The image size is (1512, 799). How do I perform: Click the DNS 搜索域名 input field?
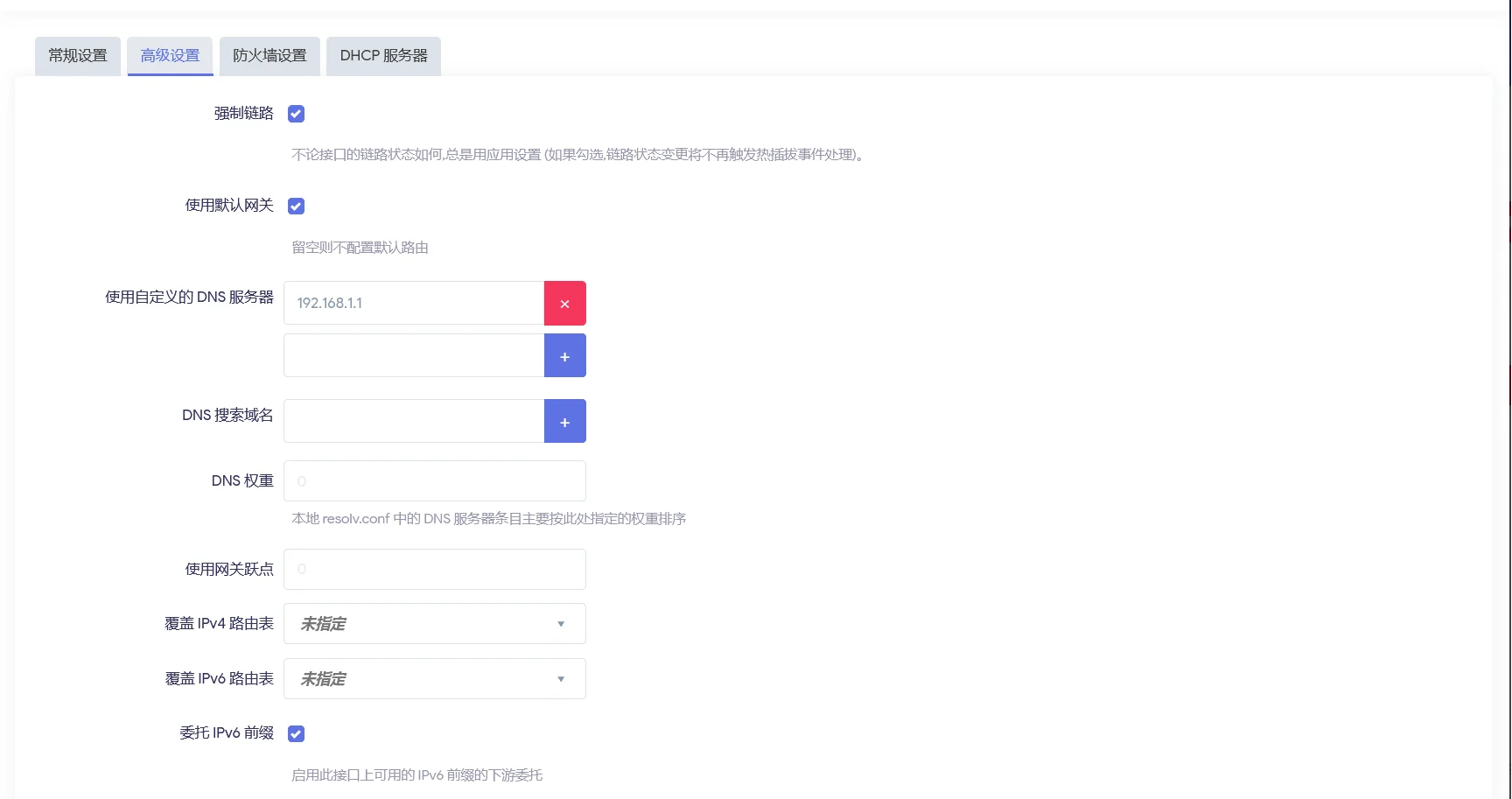414,421
